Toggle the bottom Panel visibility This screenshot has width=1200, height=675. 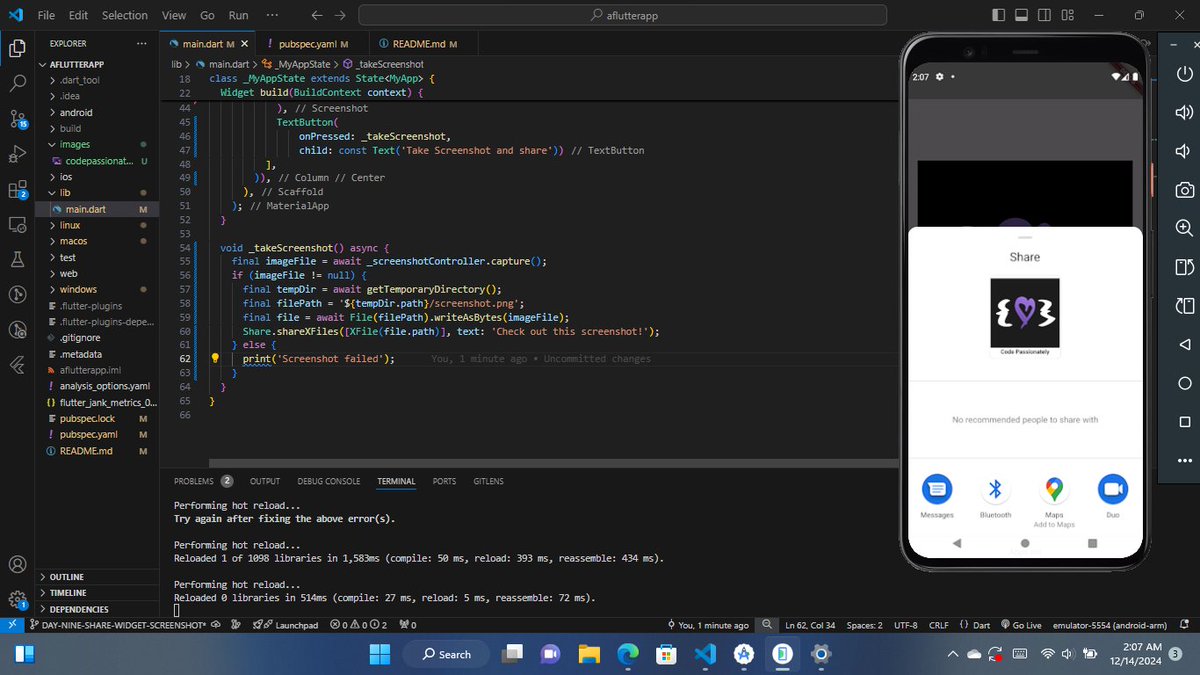point(1022,14)
